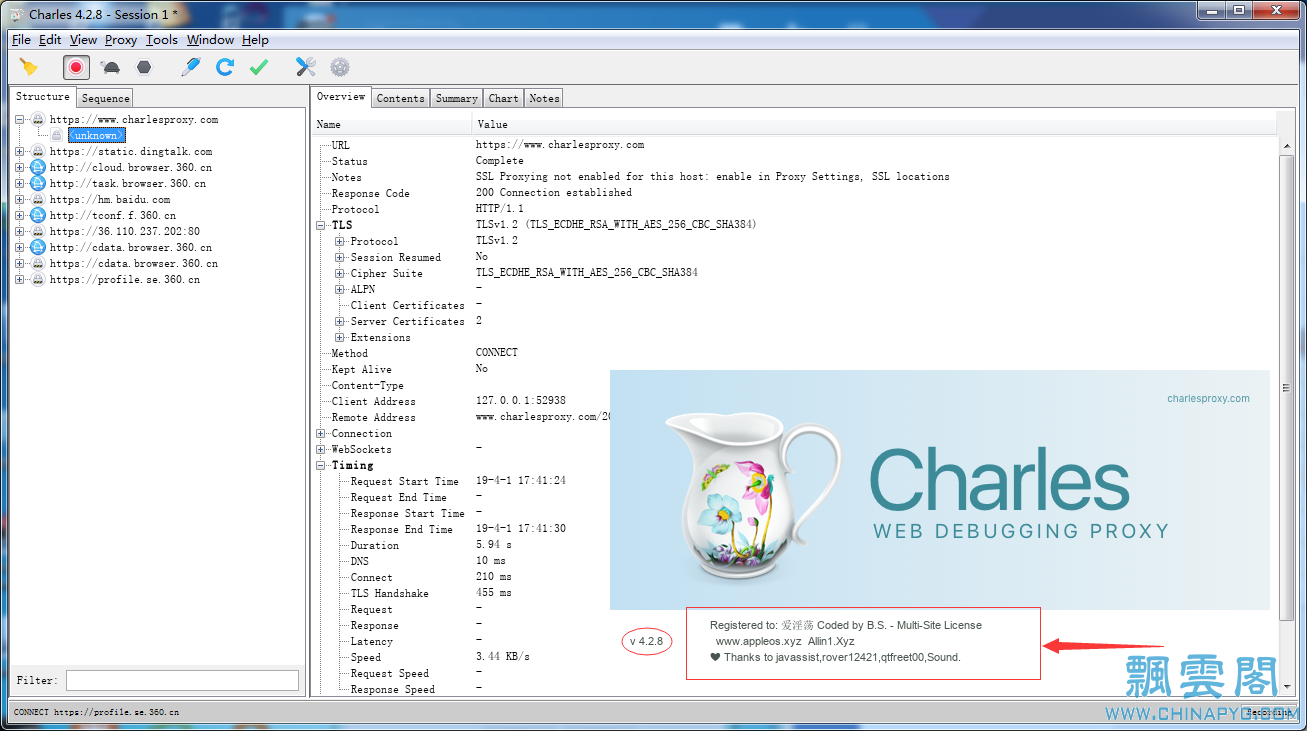Expand the Session Resumed row
Image resolution: width=1307 pixels, height=731 pixels.
[340, 258]
